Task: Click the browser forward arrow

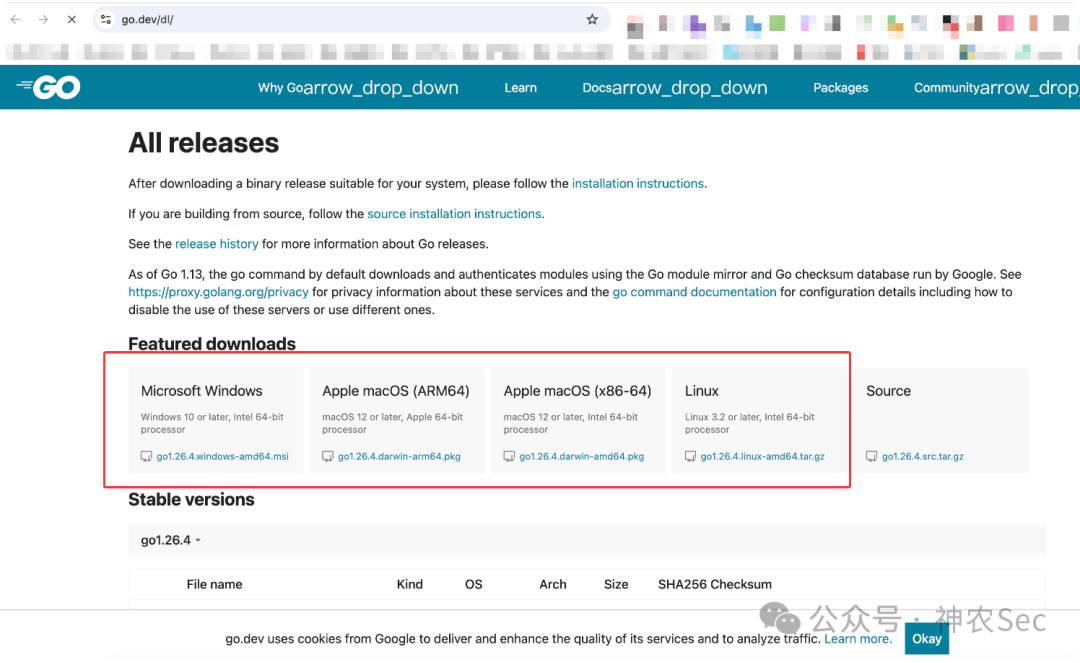Action: pyautogui.click(x=43, y=19)
